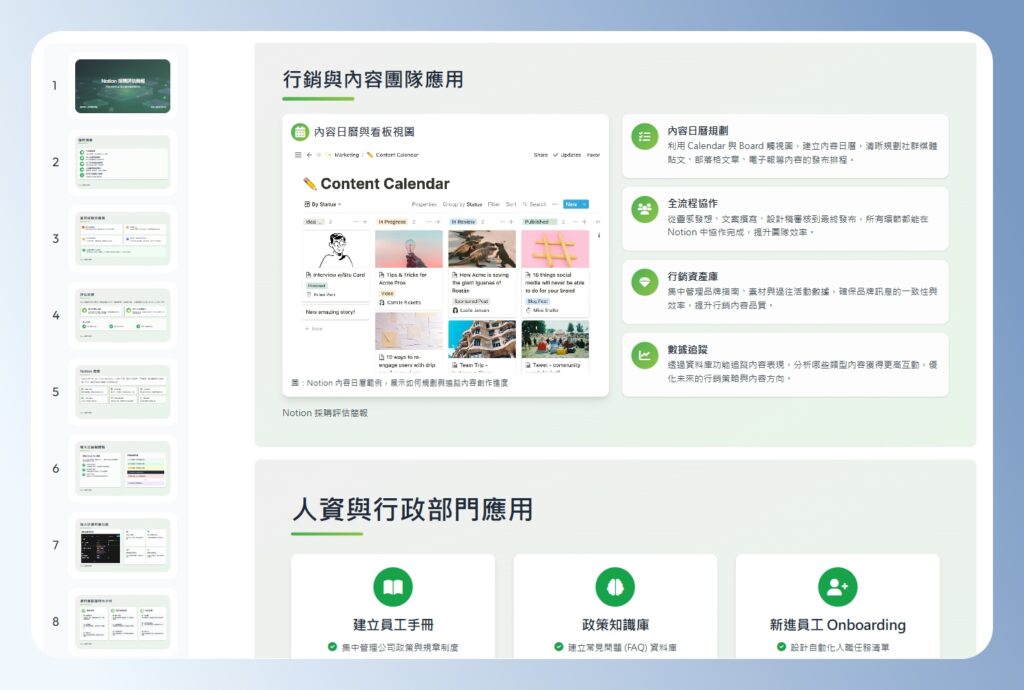
Task: Click the 政策知識庫 circular icon
Action: 615,584
